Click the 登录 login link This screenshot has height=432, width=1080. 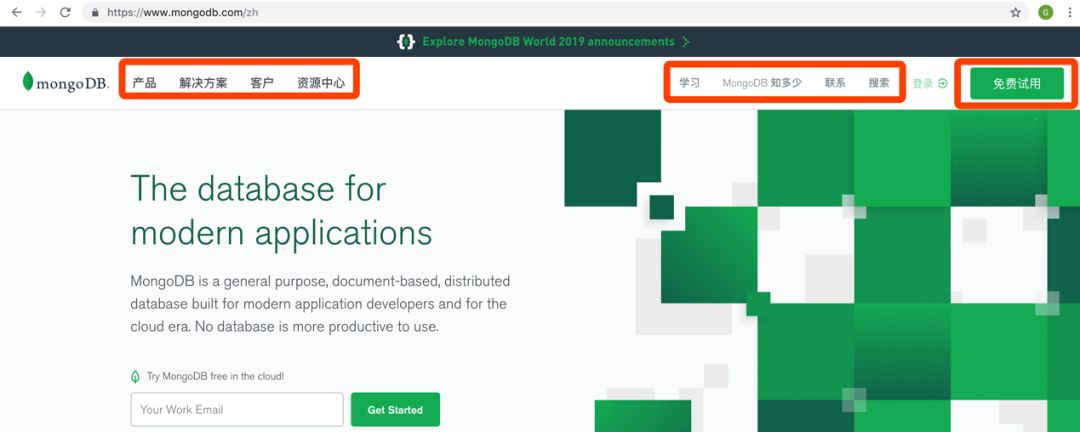923,83
